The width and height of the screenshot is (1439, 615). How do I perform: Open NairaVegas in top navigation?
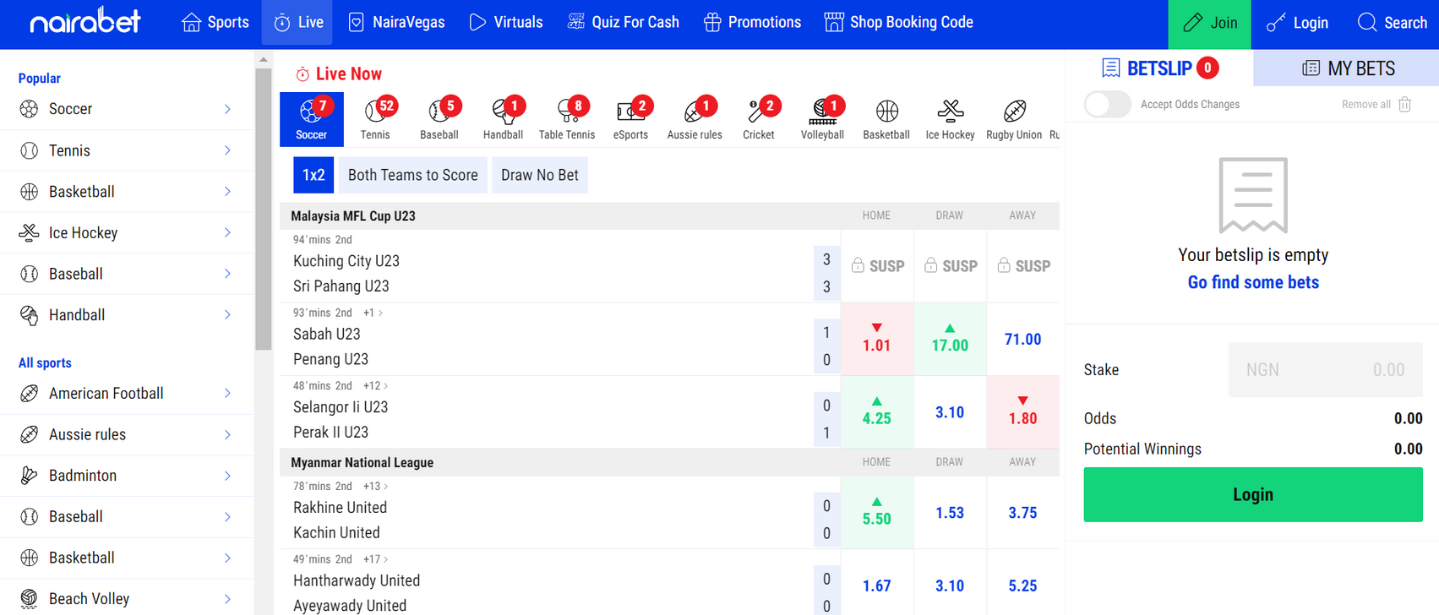pos(396,22)
